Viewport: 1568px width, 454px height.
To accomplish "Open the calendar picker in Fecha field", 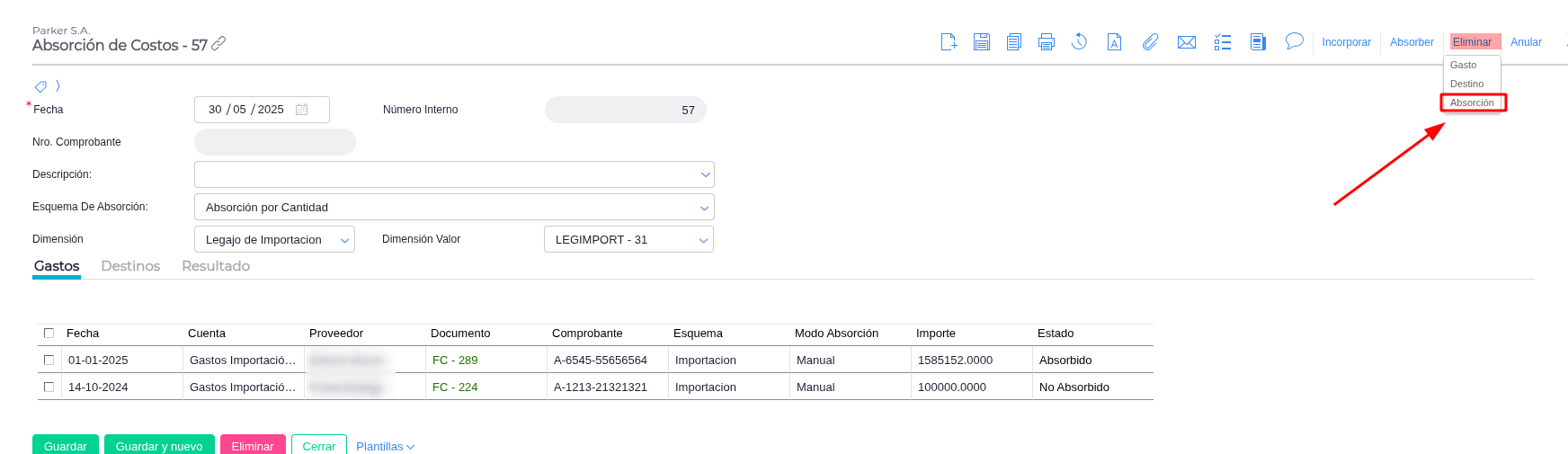I will pos(302,110).
